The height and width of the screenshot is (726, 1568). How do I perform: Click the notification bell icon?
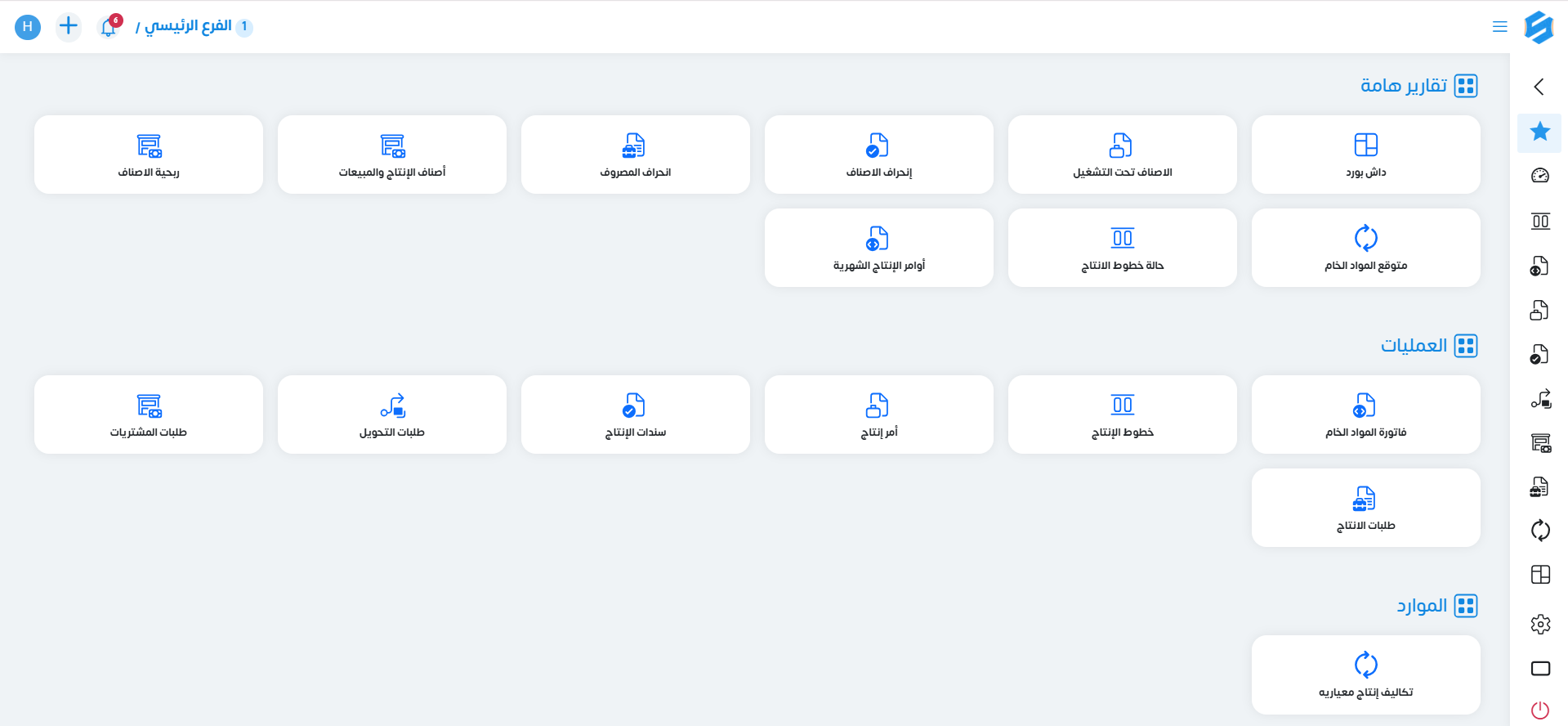(109, 27)
